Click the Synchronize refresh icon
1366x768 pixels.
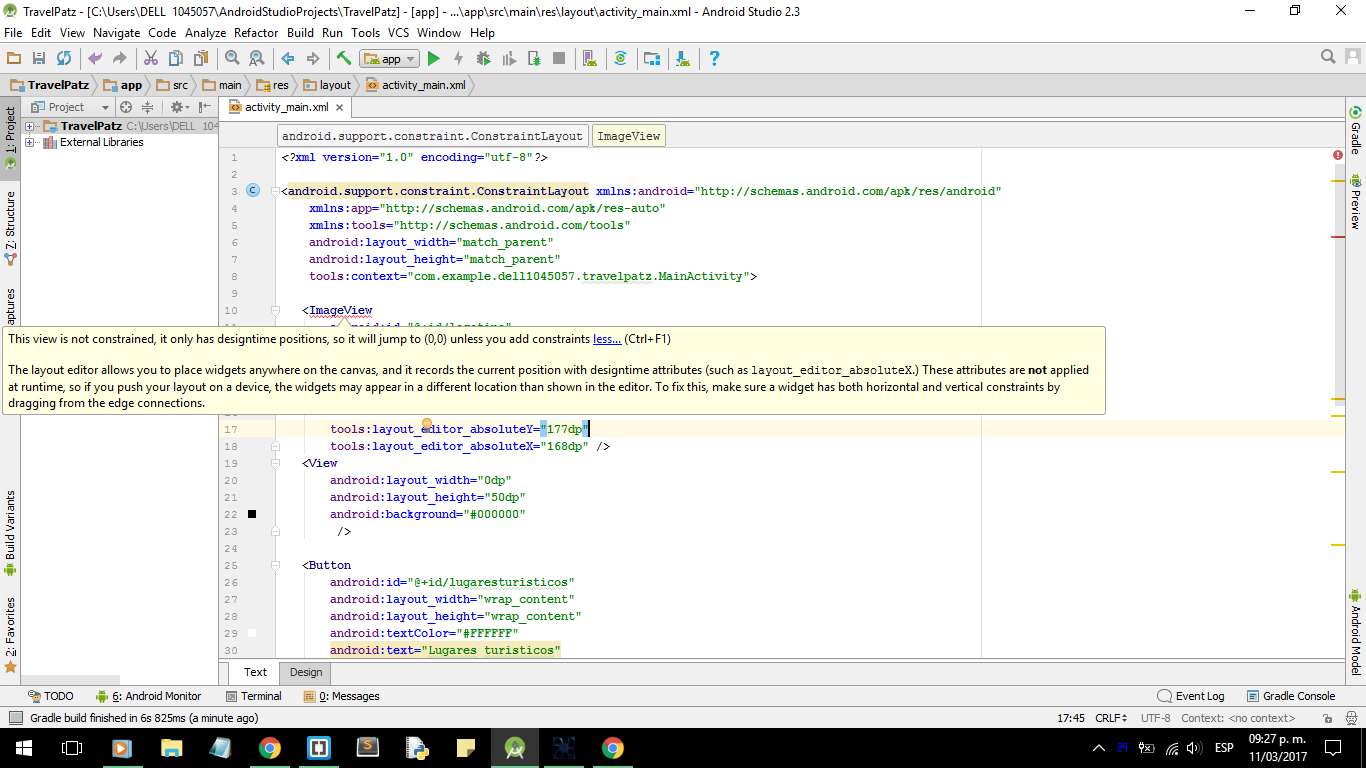point(64,59)
